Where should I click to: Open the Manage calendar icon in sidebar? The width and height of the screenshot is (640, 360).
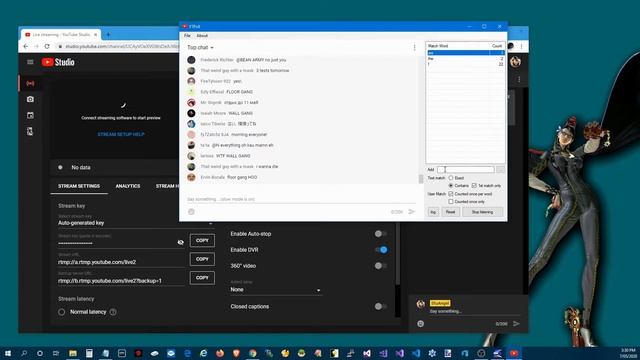click(30, 116)
